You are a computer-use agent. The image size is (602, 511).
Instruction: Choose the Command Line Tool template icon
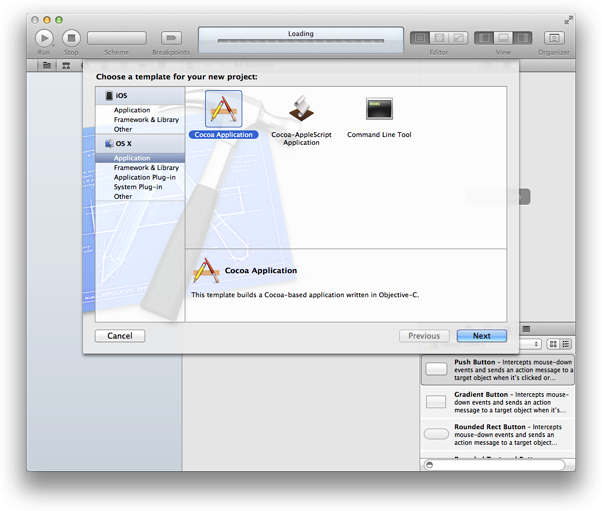[x=379, y=109]
